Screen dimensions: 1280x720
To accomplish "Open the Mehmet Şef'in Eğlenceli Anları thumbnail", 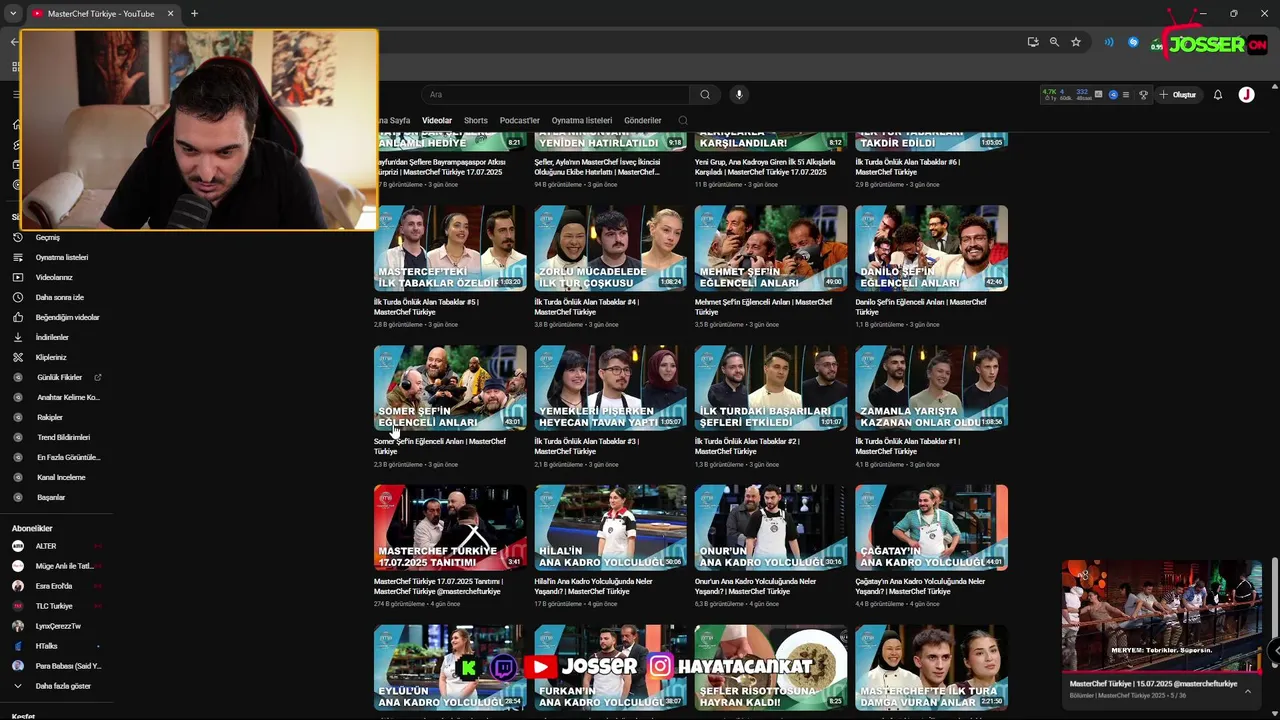I will coord(771,248).
